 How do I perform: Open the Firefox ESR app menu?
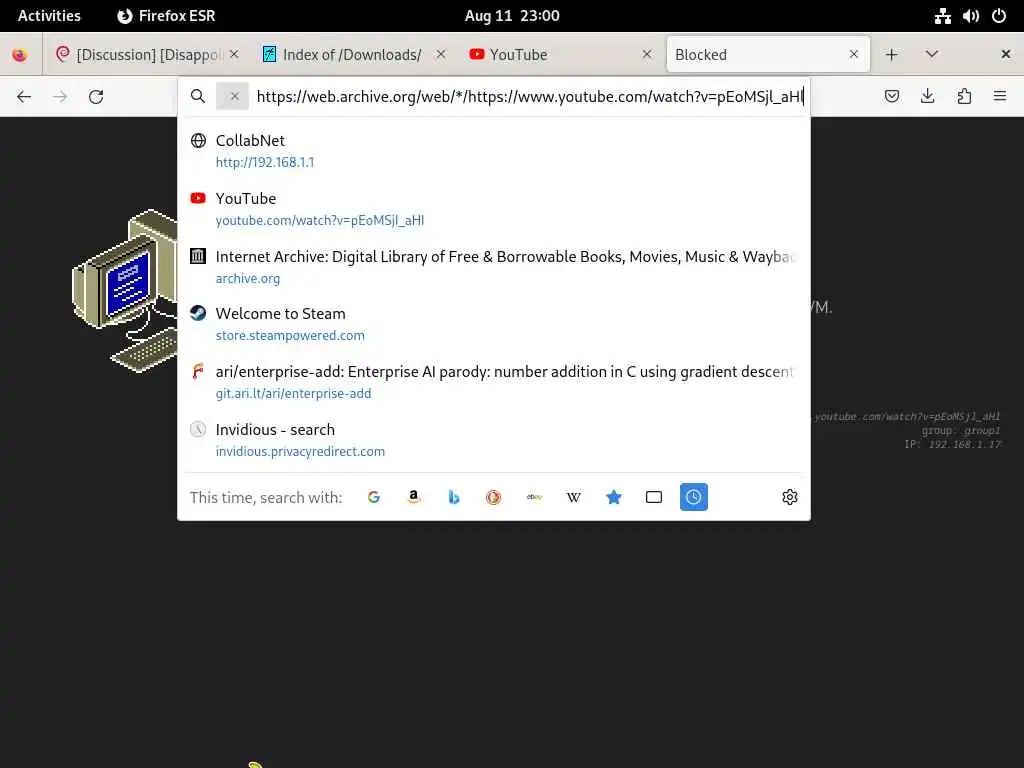point(166,16)
